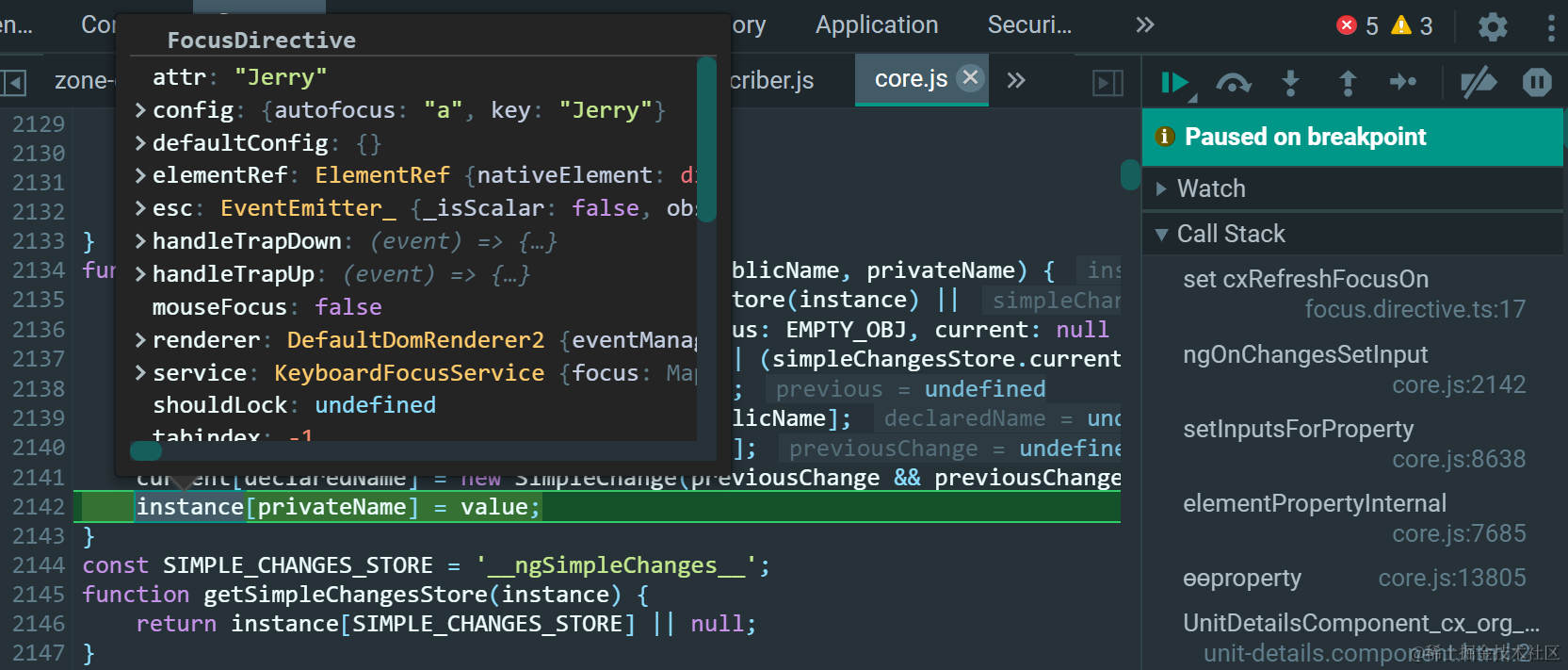The height and width of the screenshot is (670, 1568).
Task: Resume script execution with the play button
Action: pos(1174,83)
